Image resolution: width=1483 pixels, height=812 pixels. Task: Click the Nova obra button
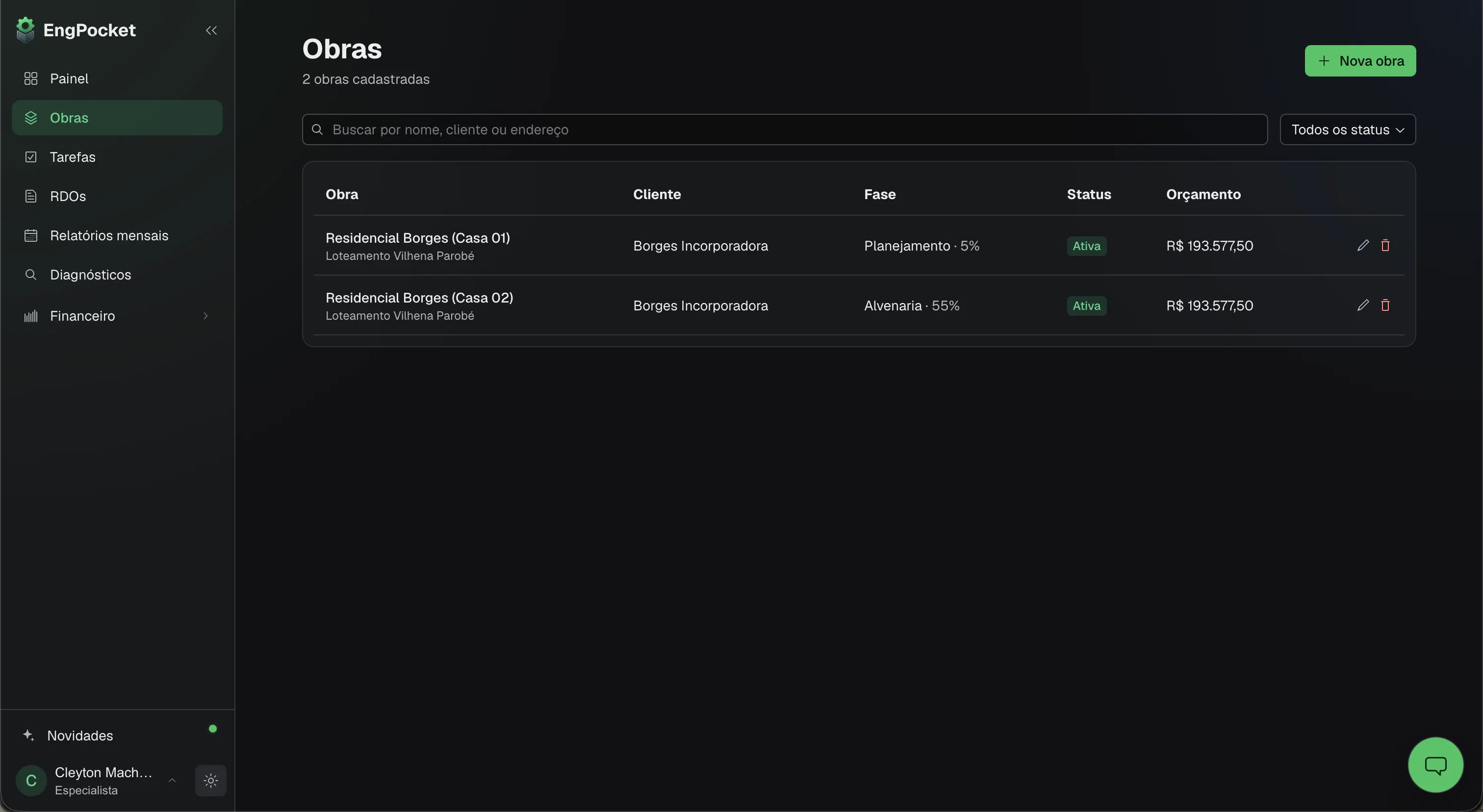1360,61
